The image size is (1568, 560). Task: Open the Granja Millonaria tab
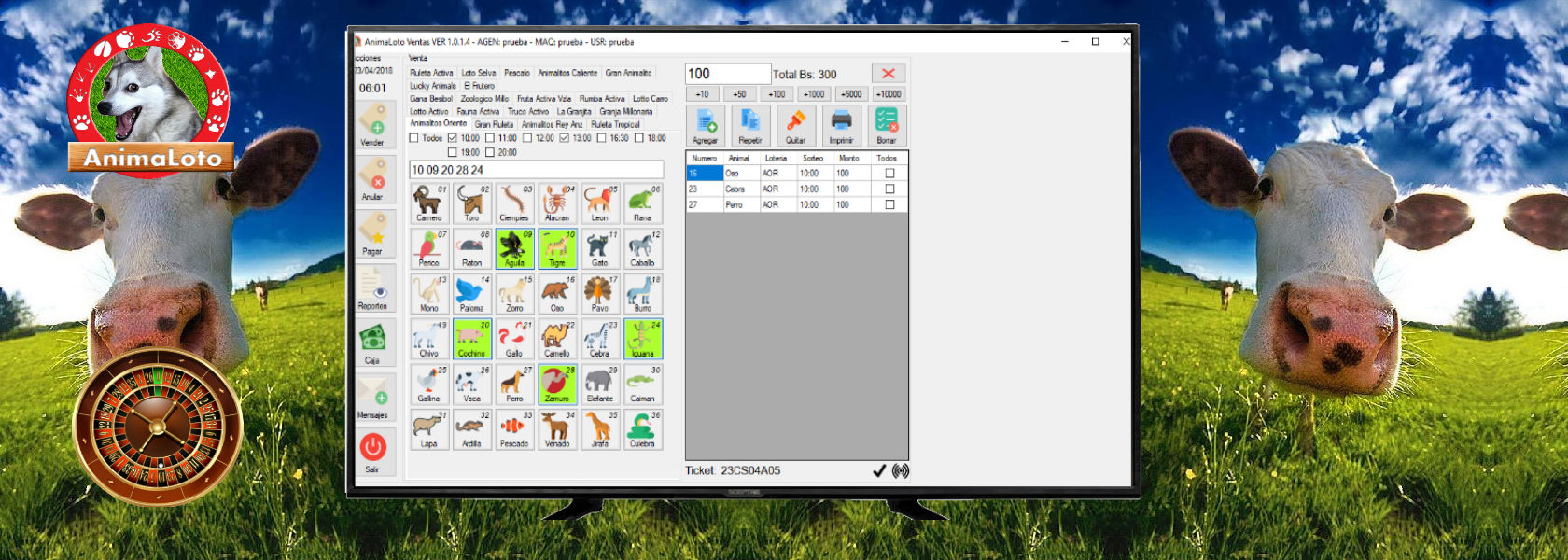click(626, 111)
